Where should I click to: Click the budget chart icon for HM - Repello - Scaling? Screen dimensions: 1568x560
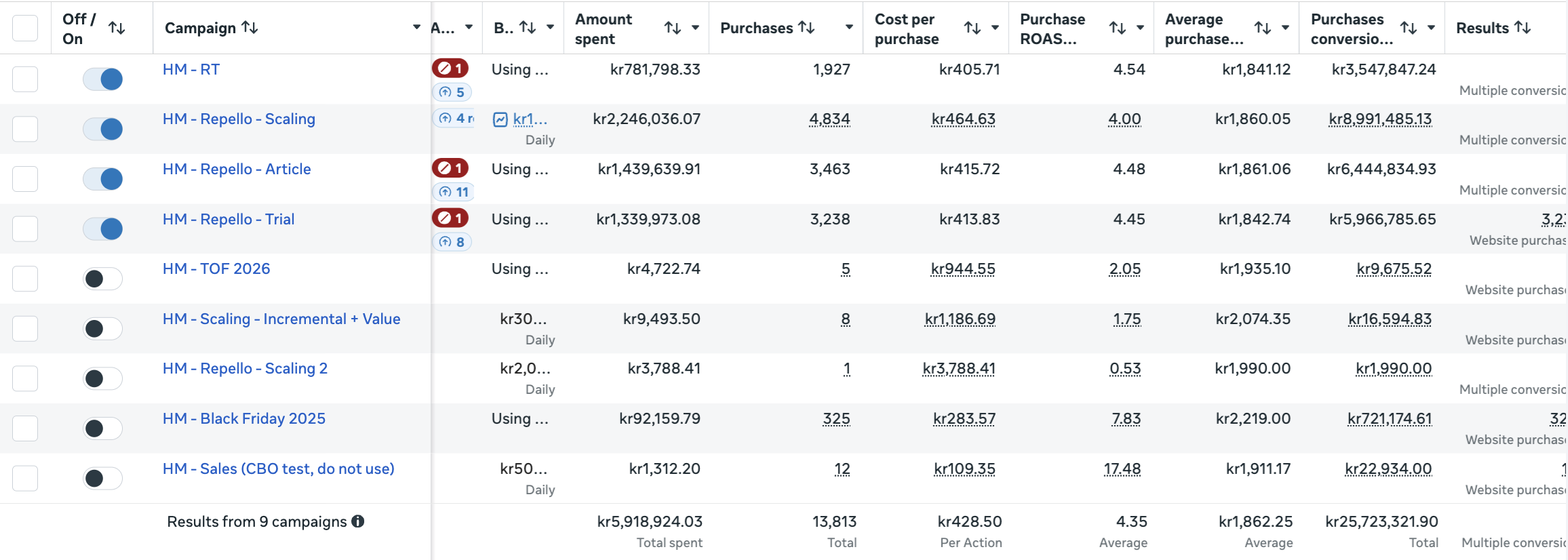pos(501,120)
